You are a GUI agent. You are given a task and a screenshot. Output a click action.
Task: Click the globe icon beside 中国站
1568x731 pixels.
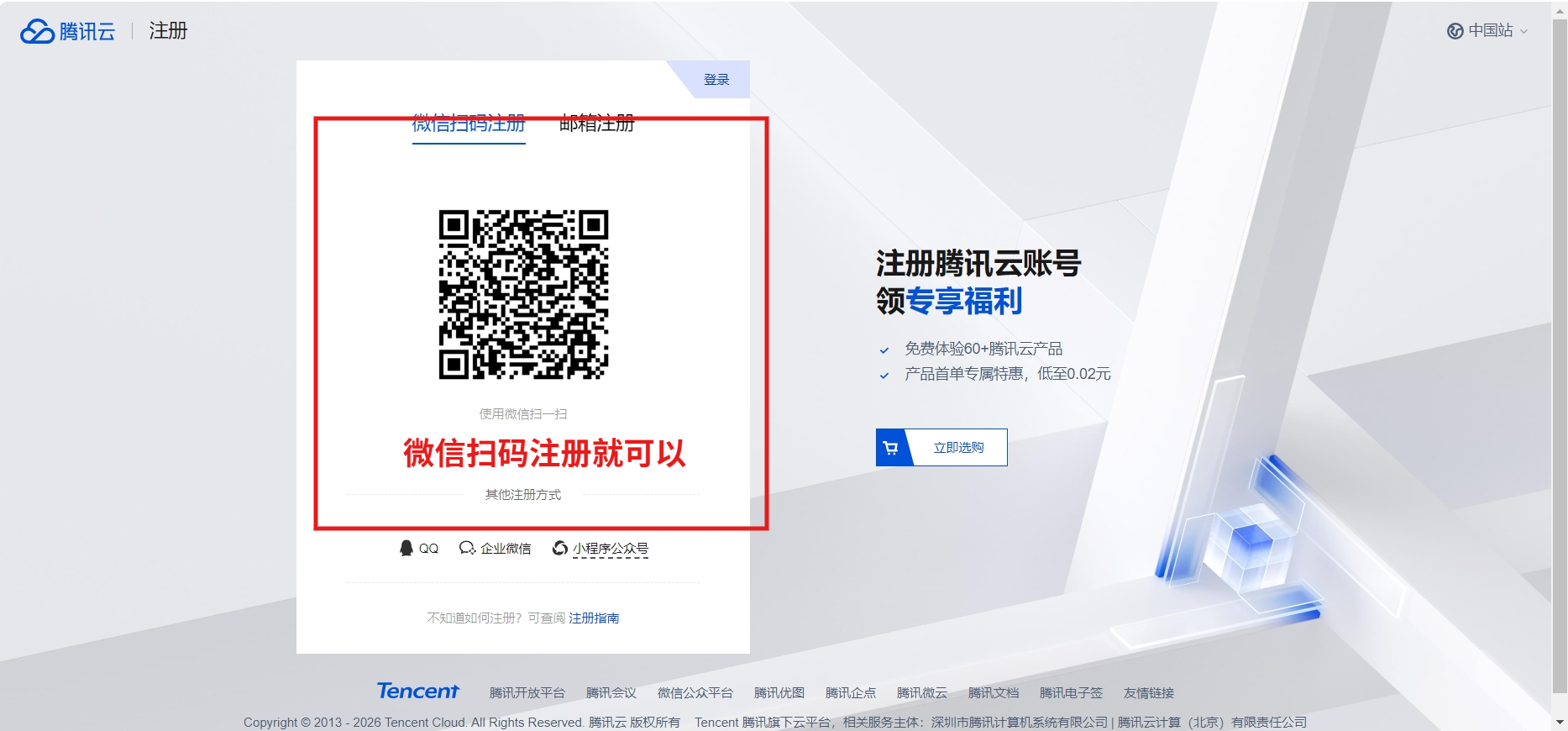click(x=1455, y=31)
